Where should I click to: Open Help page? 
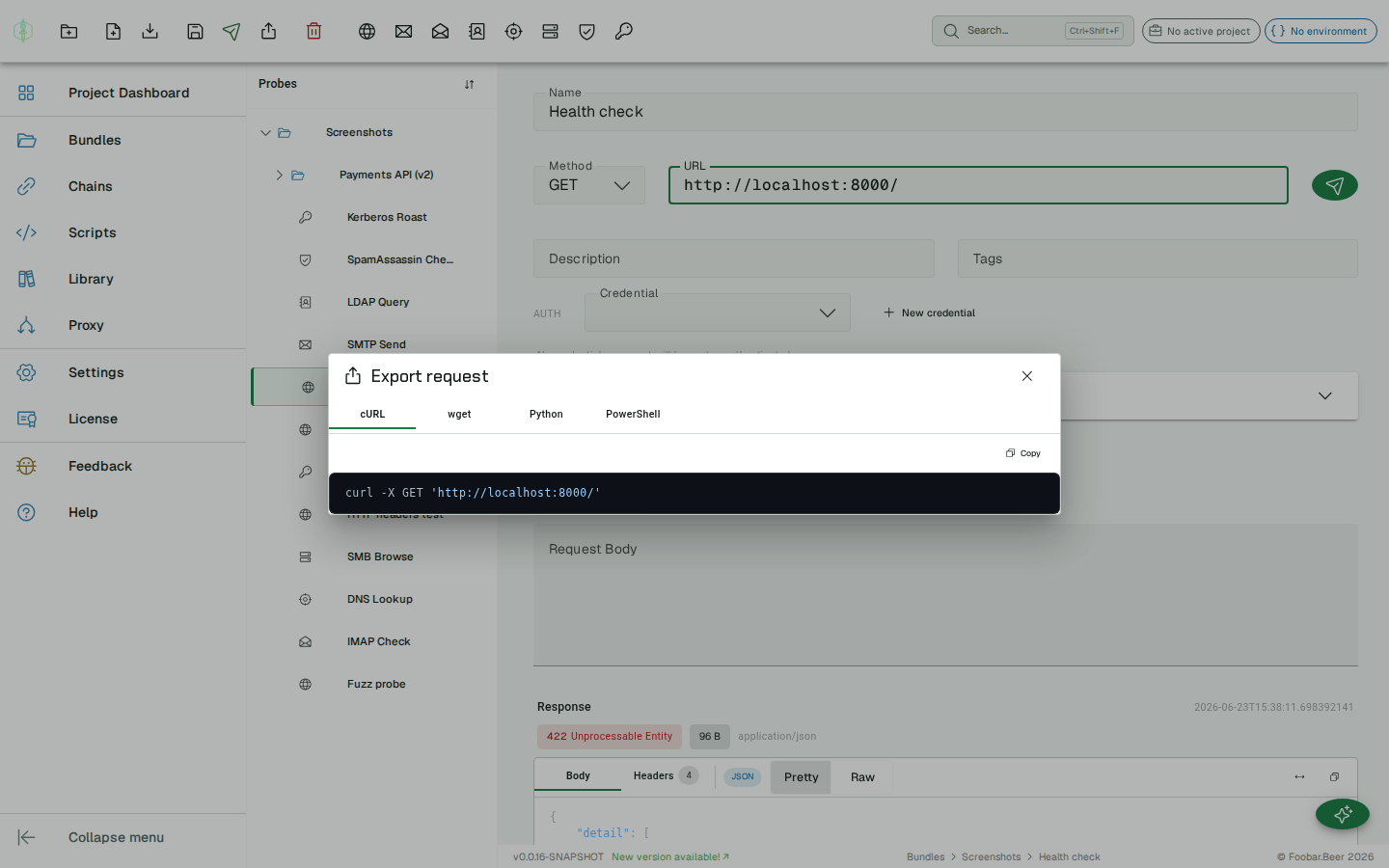(123, 512)
